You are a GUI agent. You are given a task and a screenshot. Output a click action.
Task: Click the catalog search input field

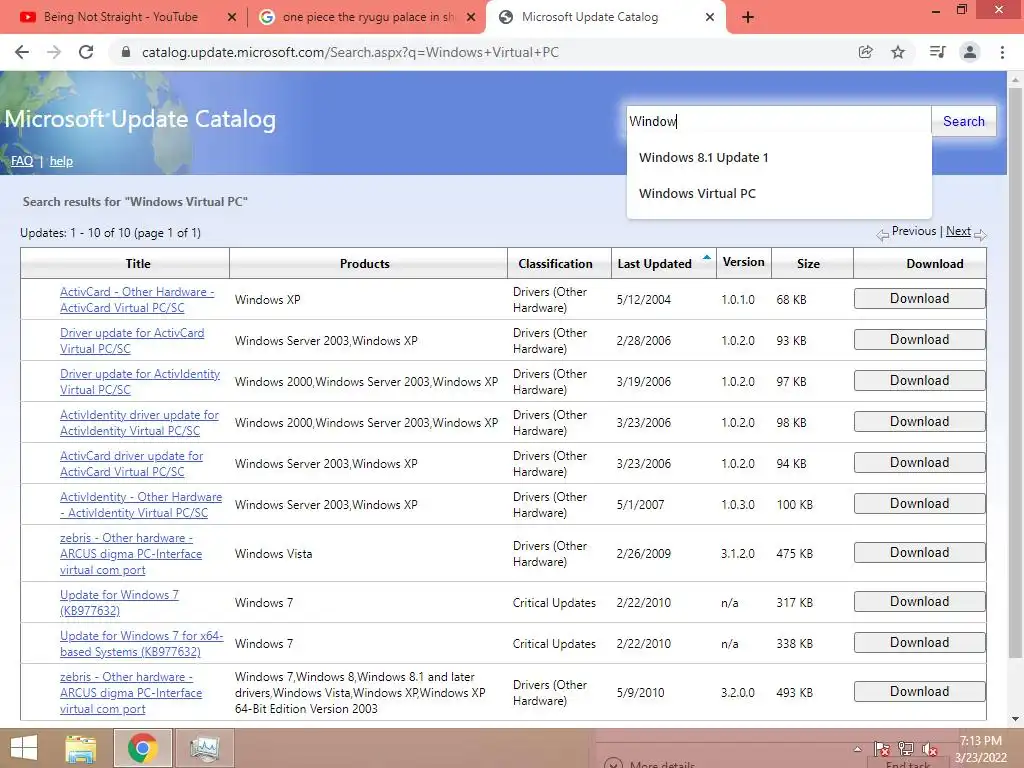click(x=778, y=121)
